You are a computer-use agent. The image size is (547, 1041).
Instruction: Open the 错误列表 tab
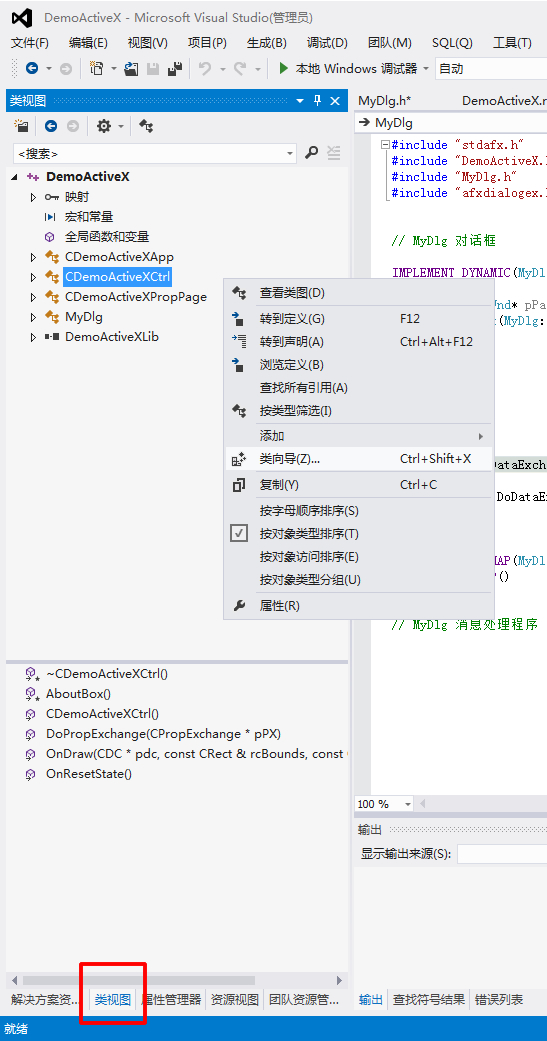[499, 999]
